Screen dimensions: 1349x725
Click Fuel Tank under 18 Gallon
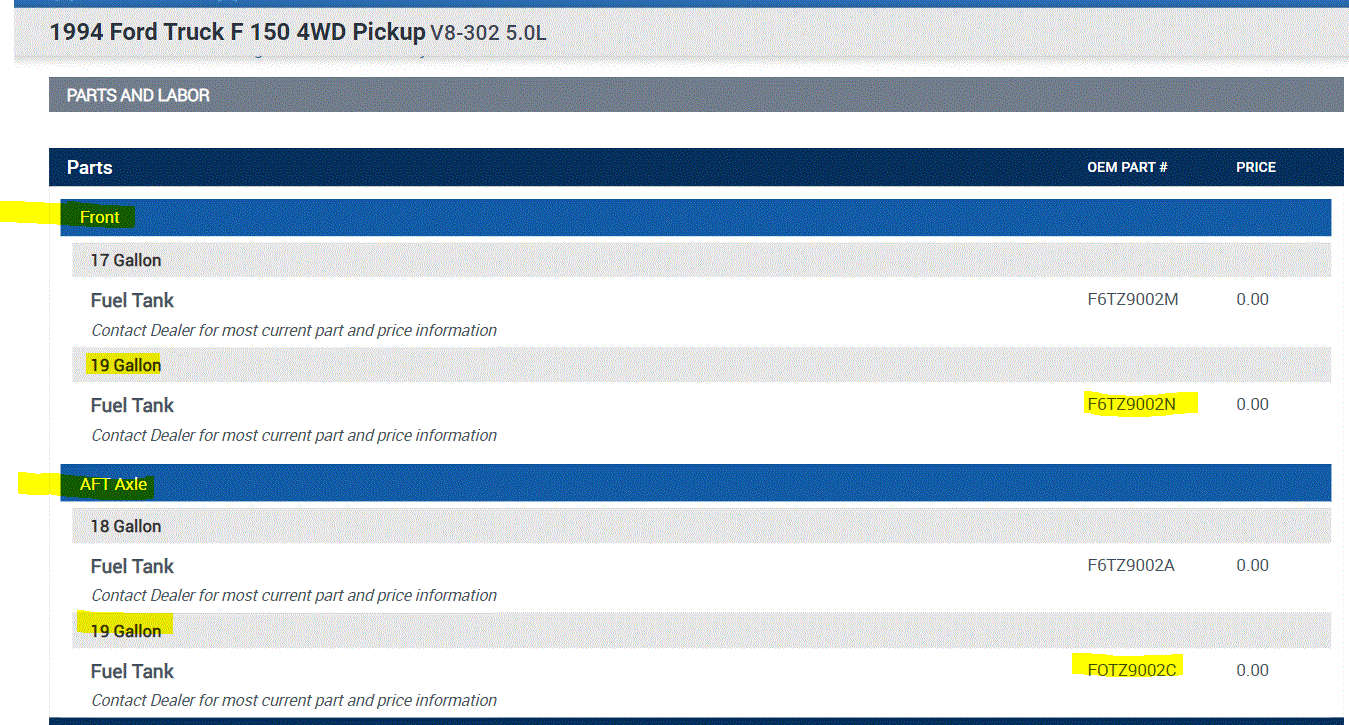coord(132,567)
